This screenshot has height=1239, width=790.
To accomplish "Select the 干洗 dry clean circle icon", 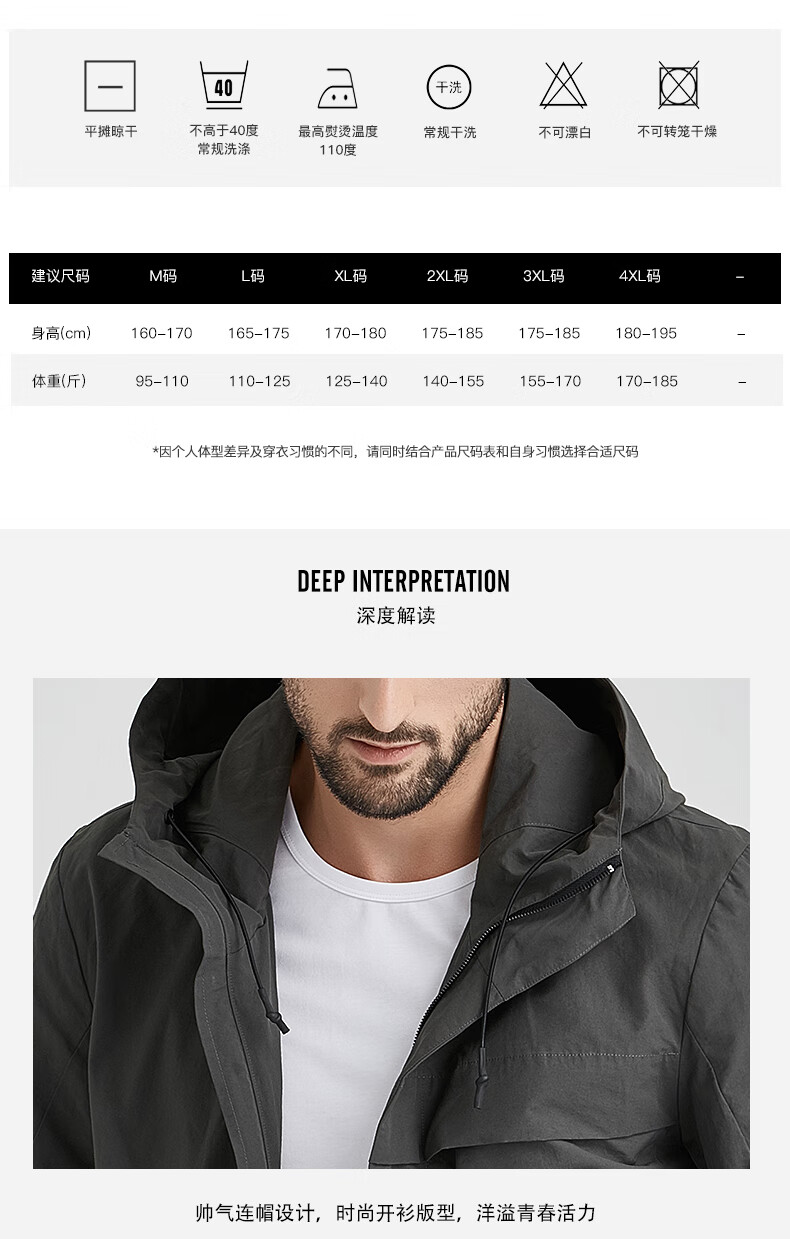I will (x=449, y=87).
